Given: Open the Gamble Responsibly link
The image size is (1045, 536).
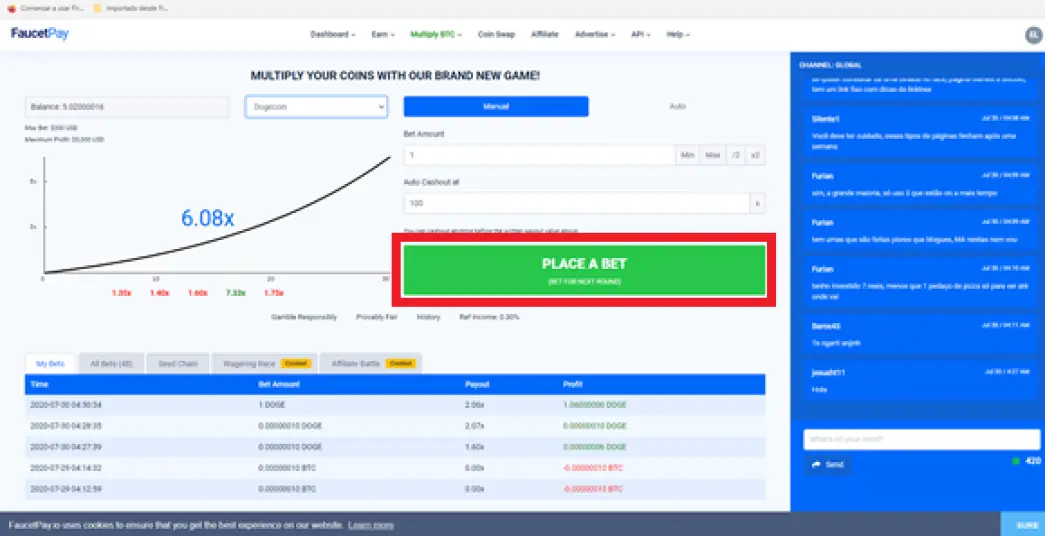Looking at the screenshot, I should point(304,317).
